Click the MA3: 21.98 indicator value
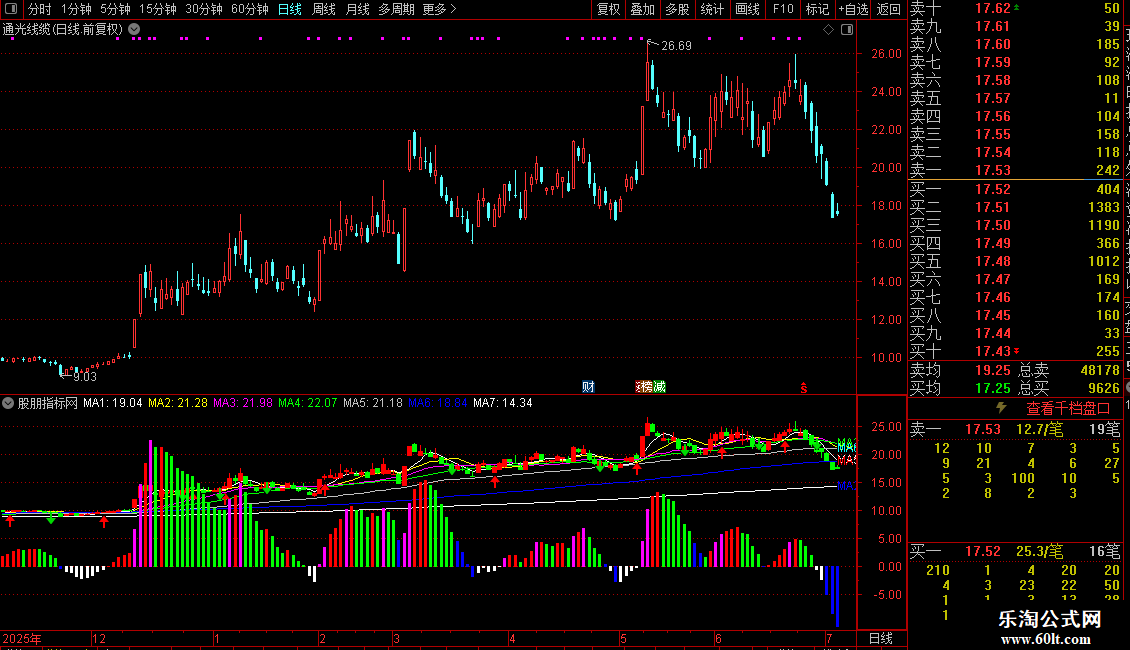Image resolution: width=1130 pixels, height=650 pixels. pyautogui.click(x=243, y=403)
